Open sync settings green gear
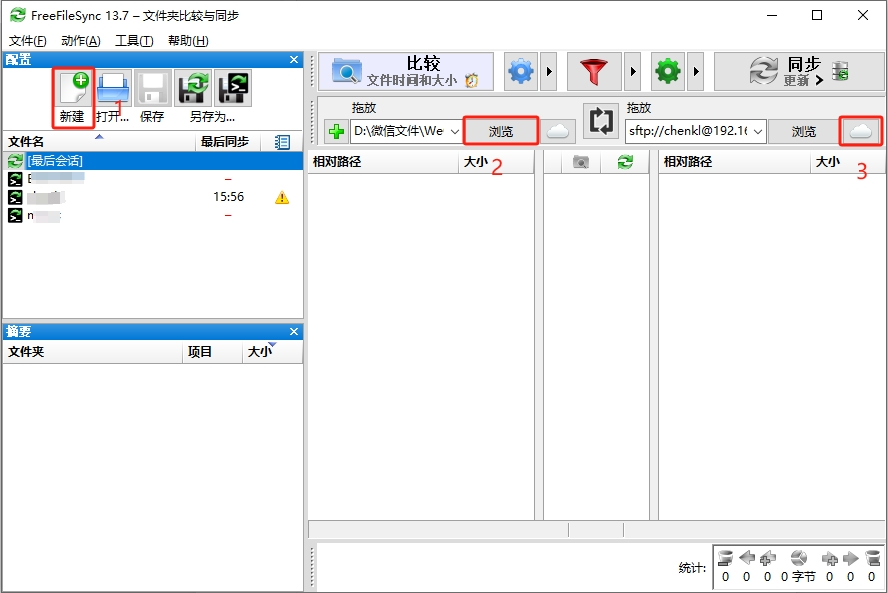 tap(668, 71)
